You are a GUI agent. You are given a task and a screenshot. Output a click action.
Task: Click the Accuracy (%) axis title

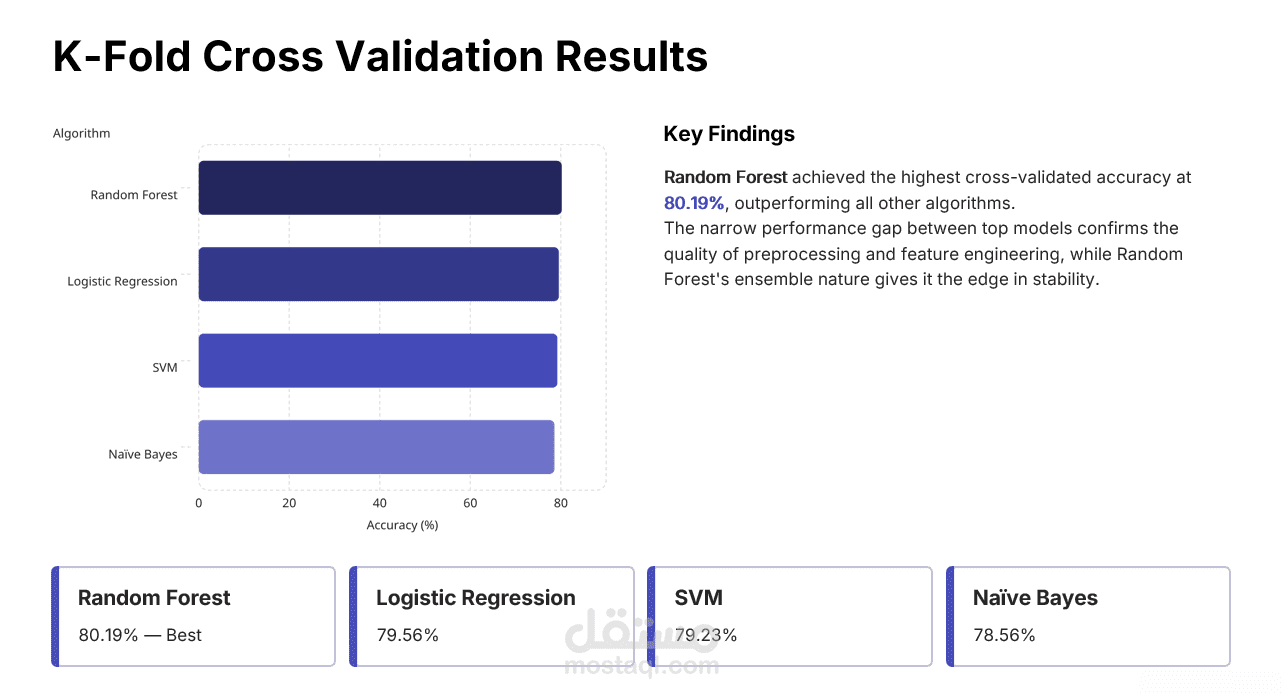click(402, 525)
